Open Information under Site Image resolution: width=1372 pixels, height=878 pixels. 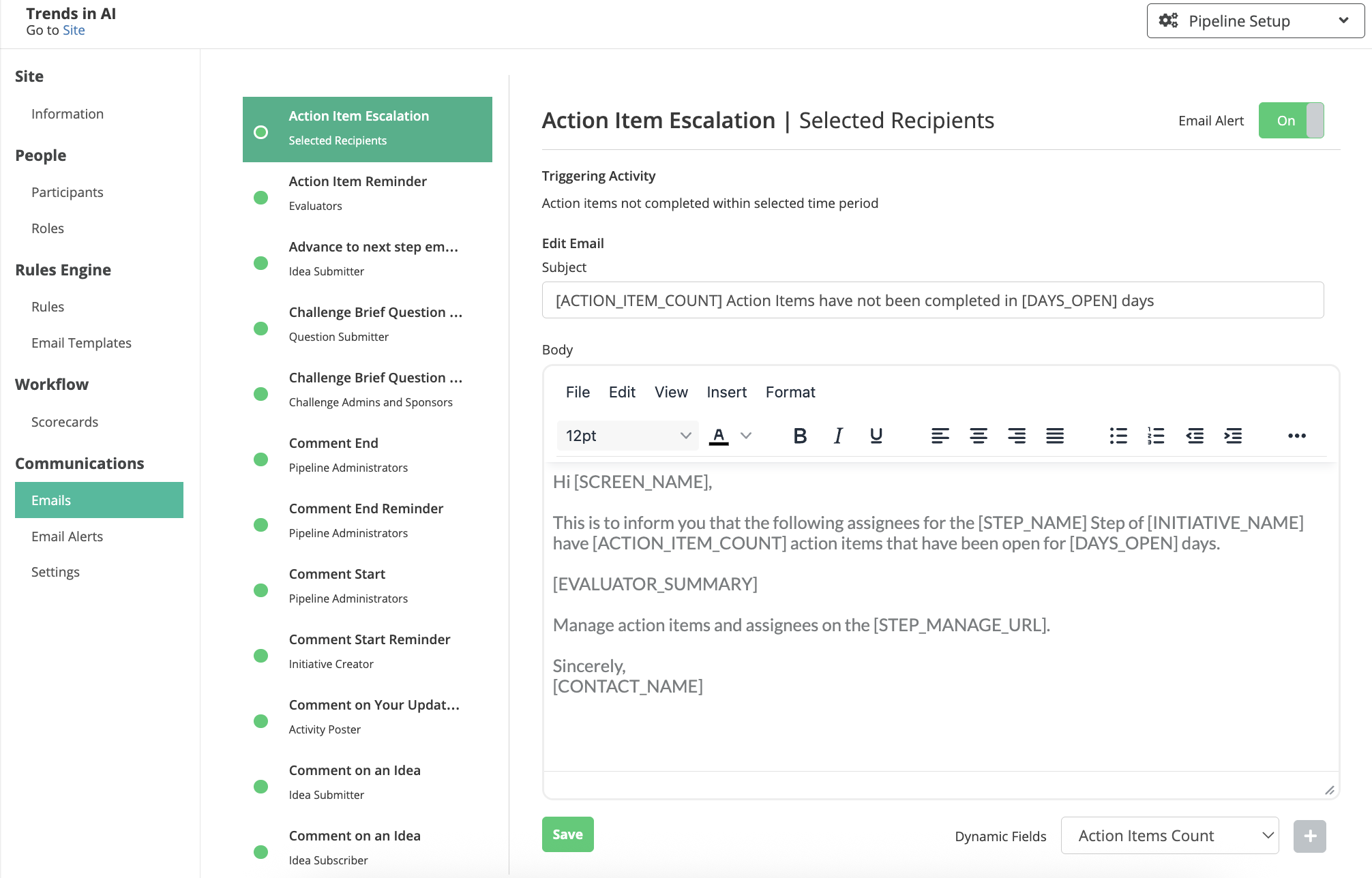pyautogui.click(x=68, y=114)
